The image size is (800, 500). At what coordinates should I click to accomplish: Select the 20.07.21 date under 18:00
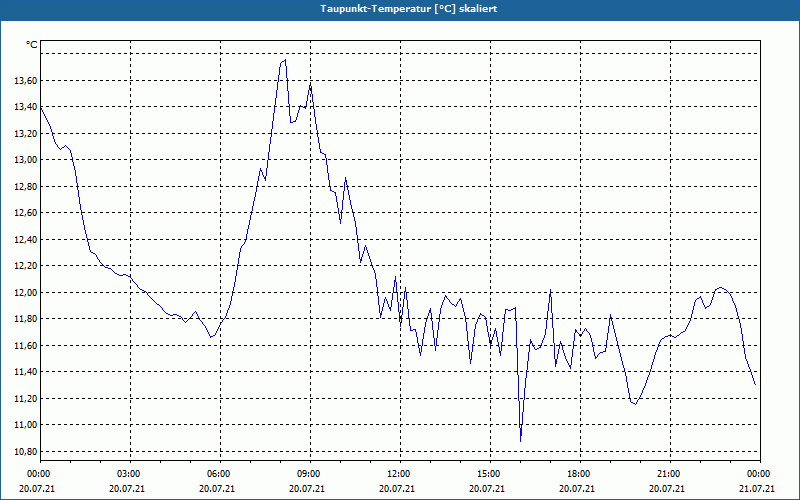tap(577, 488)
